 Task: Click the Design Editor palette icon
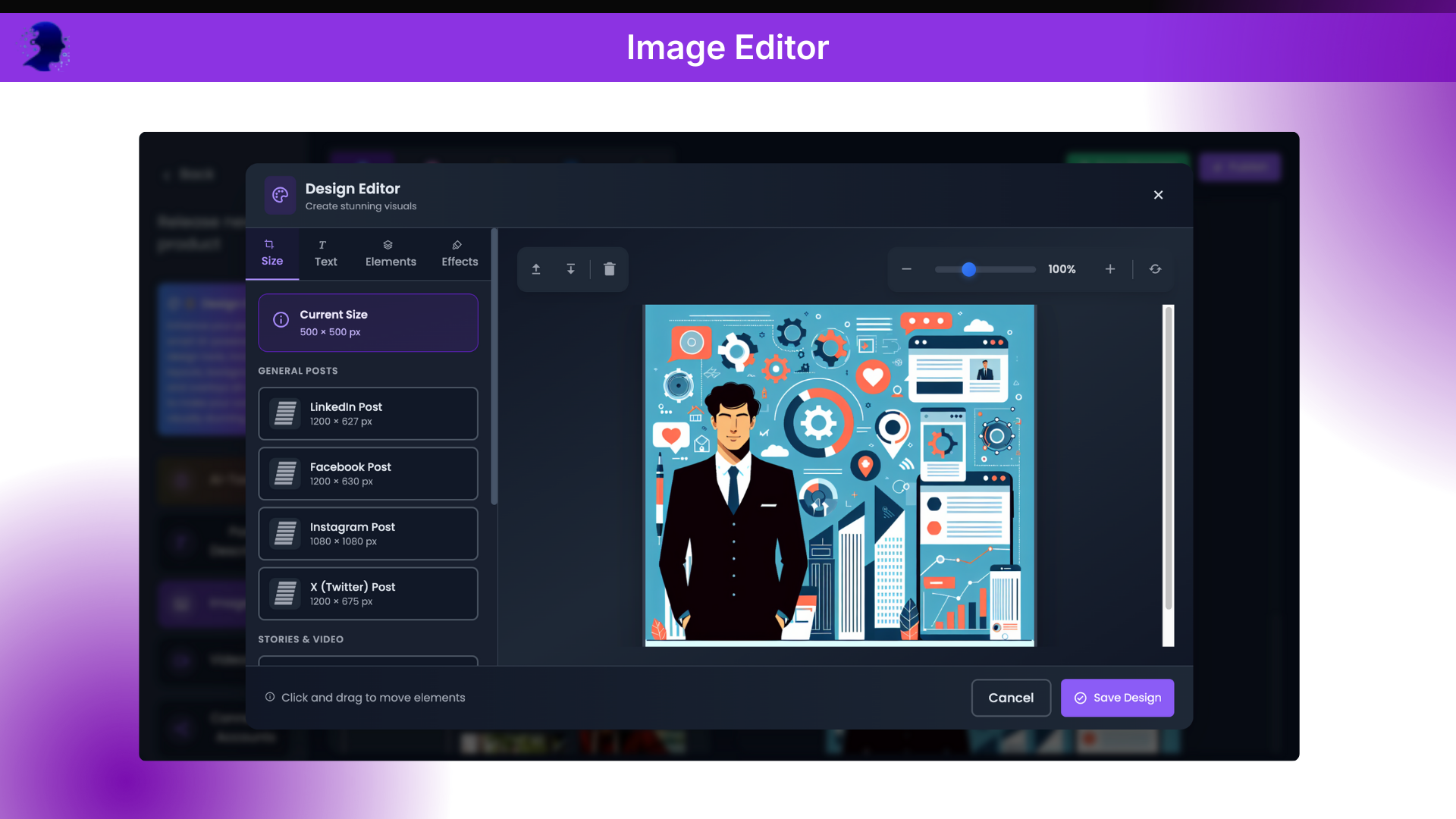[x=280, y=195]
